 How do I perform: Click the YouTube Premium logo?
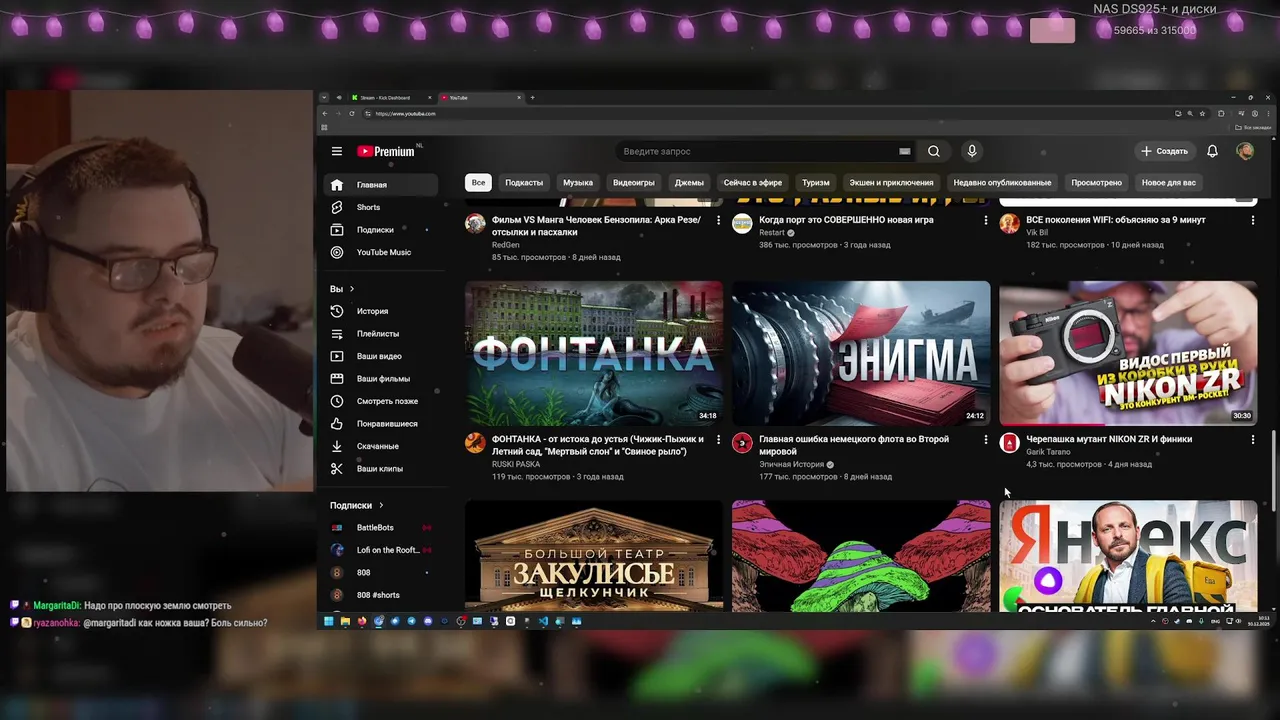pos(387,151)
